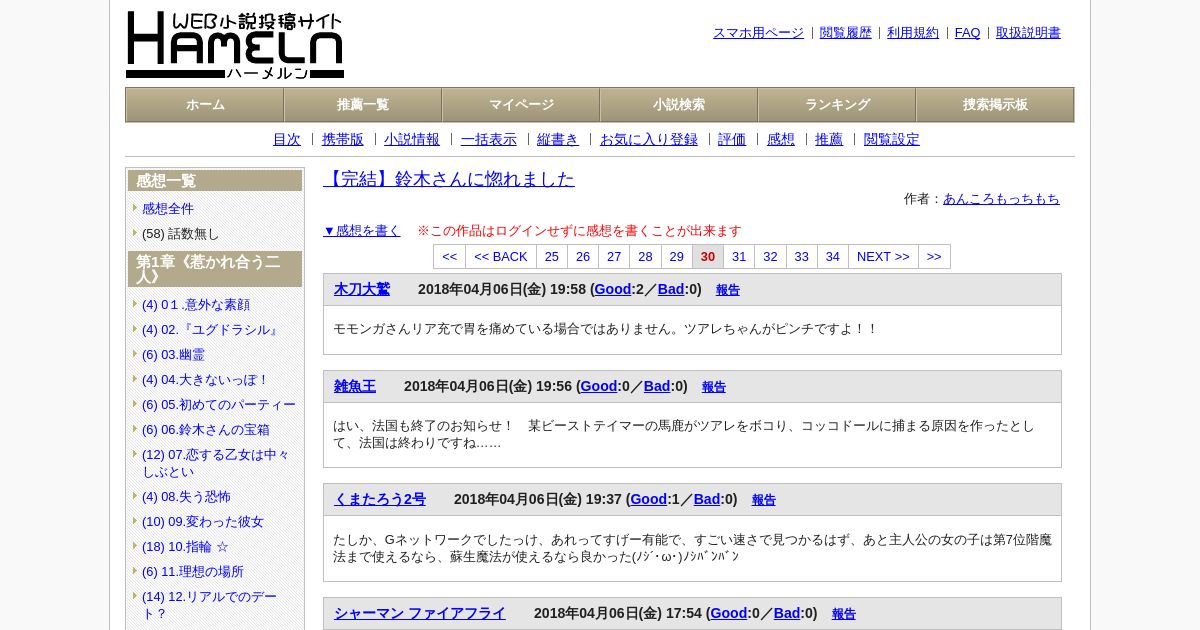1200x630 pixels.
Task: Switch to the 携帯版 view
Action: coord(343,139)
